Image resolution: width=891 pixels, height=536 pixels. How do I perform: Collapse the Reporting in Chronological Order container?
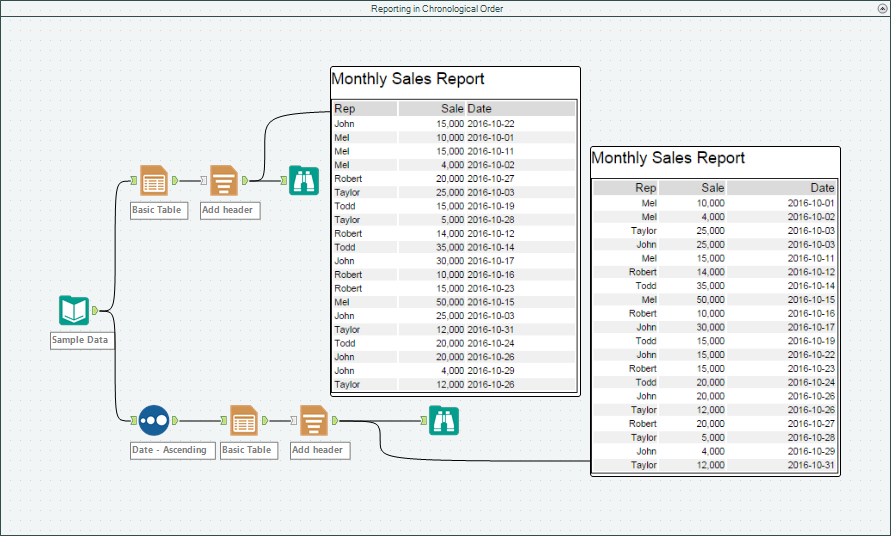882,8
